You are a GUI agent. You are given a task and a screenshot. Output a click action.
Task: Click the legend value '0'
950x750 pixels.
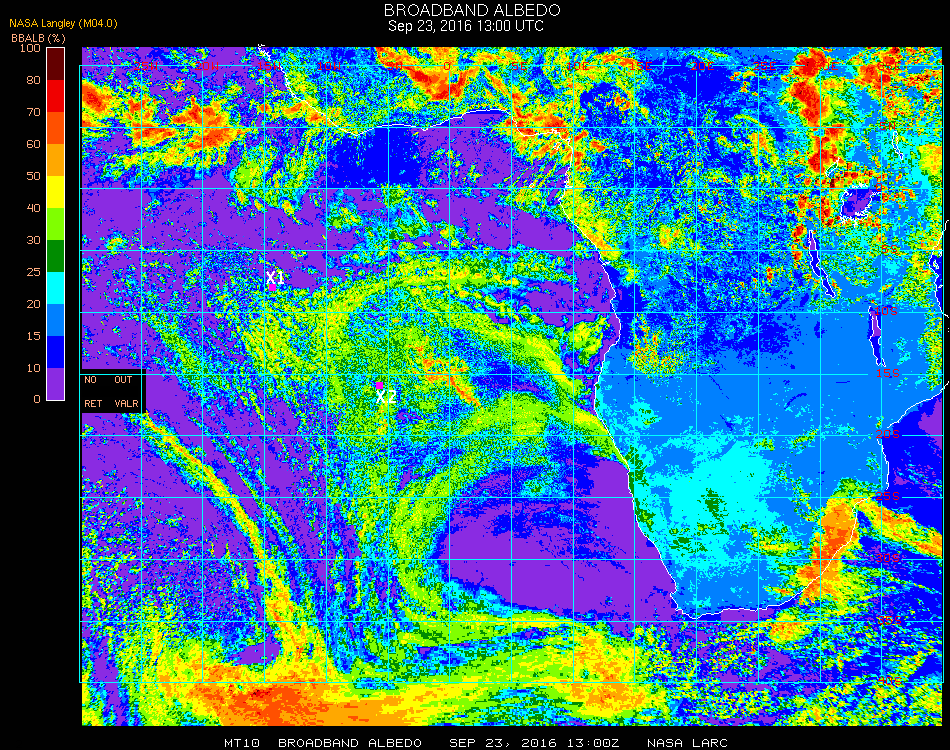(37, 399)
